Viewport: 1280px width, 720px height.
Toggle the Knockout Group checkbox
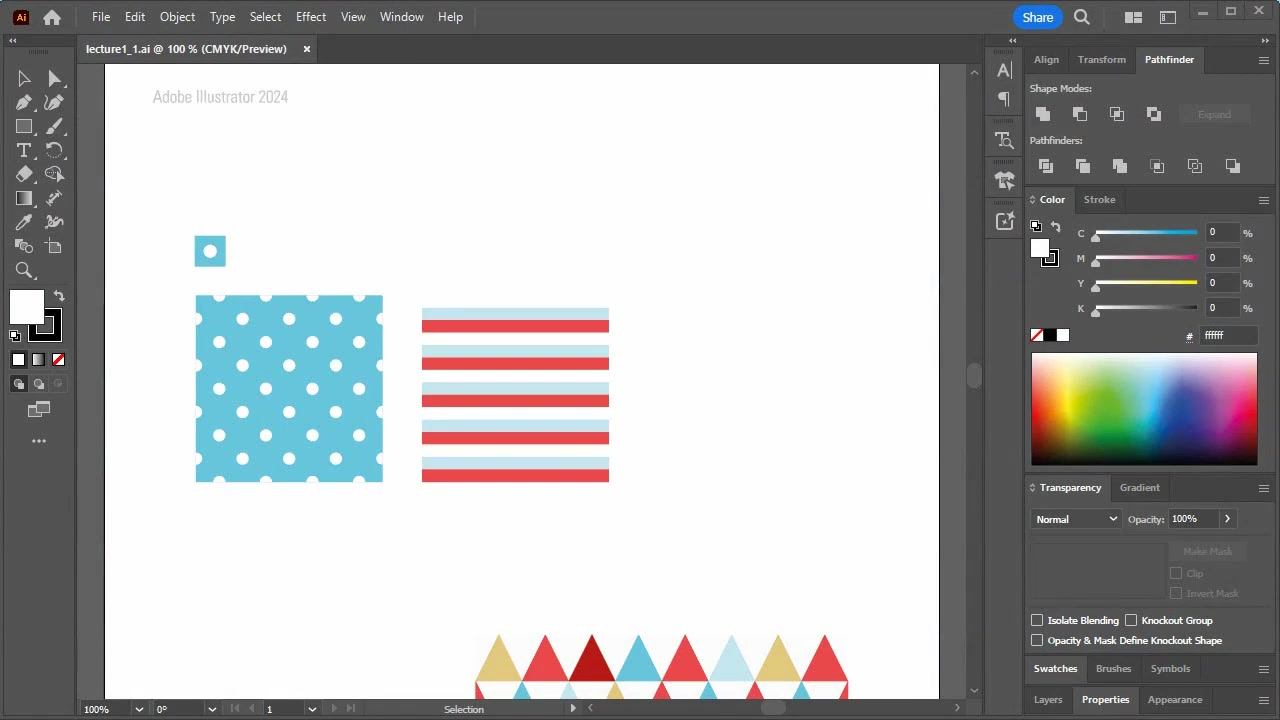coord(1131,620)
